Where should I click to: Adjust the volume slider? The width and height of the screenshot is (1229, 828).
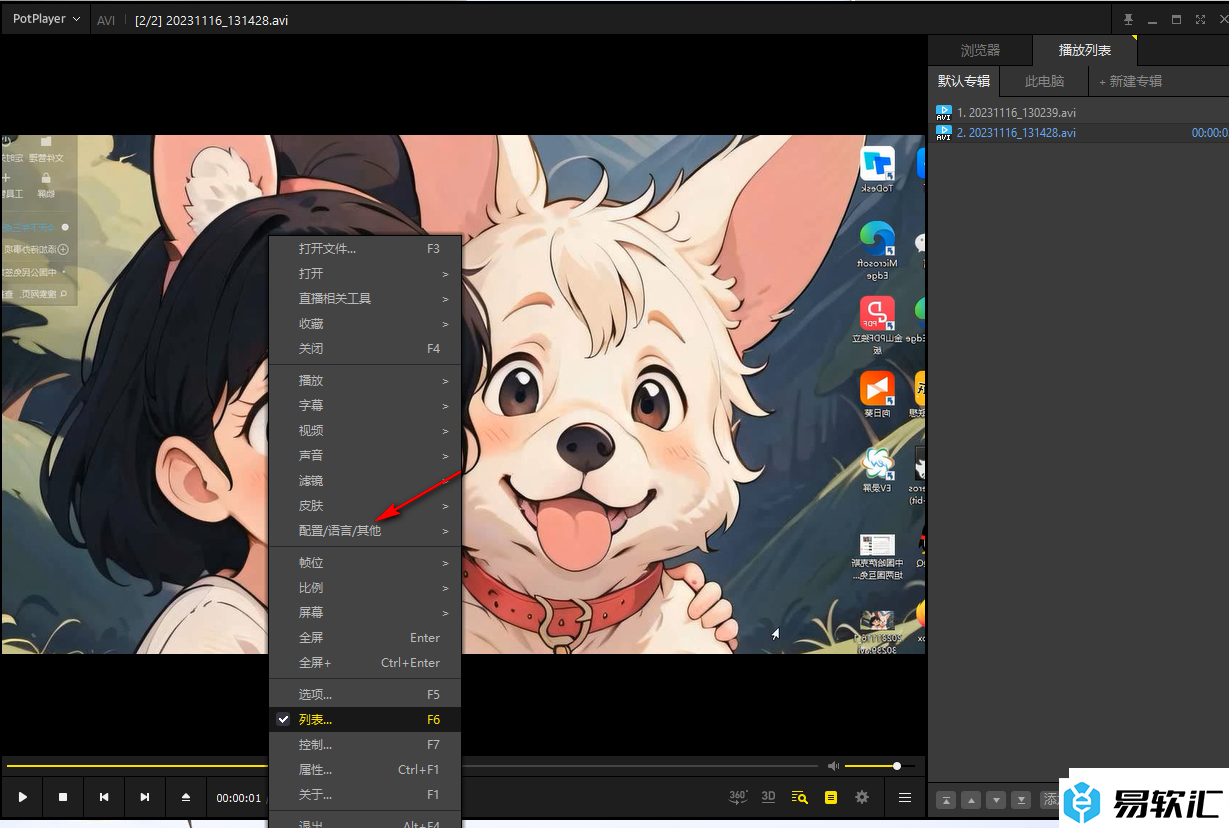[879, 766]
